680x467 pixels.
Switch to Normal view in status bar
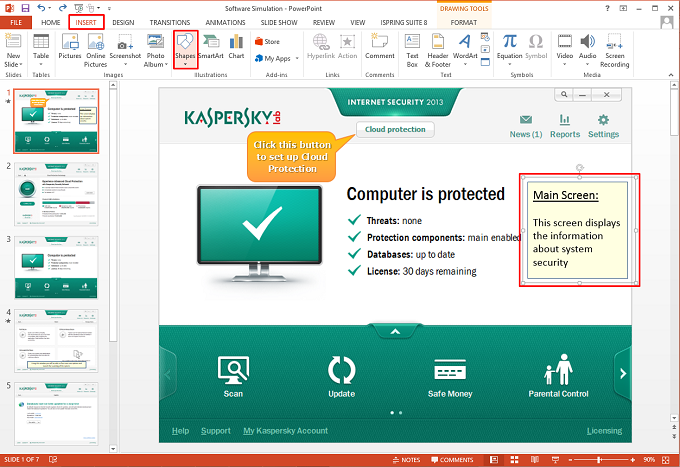point(494,460)
